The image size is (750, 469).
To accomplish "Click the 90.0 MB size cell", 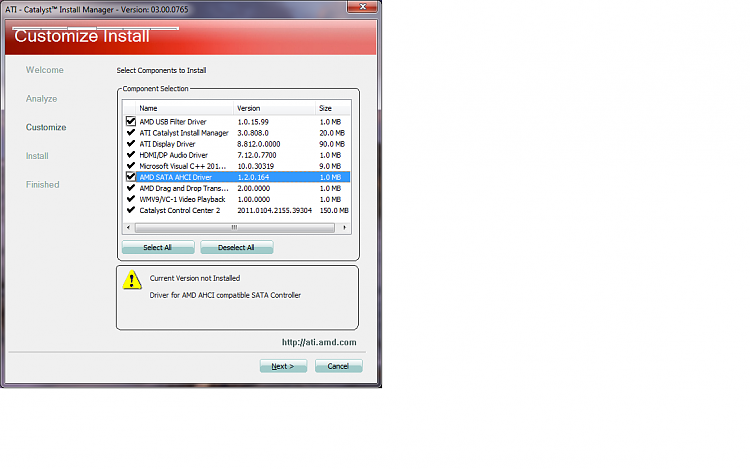I will point(332,144).
